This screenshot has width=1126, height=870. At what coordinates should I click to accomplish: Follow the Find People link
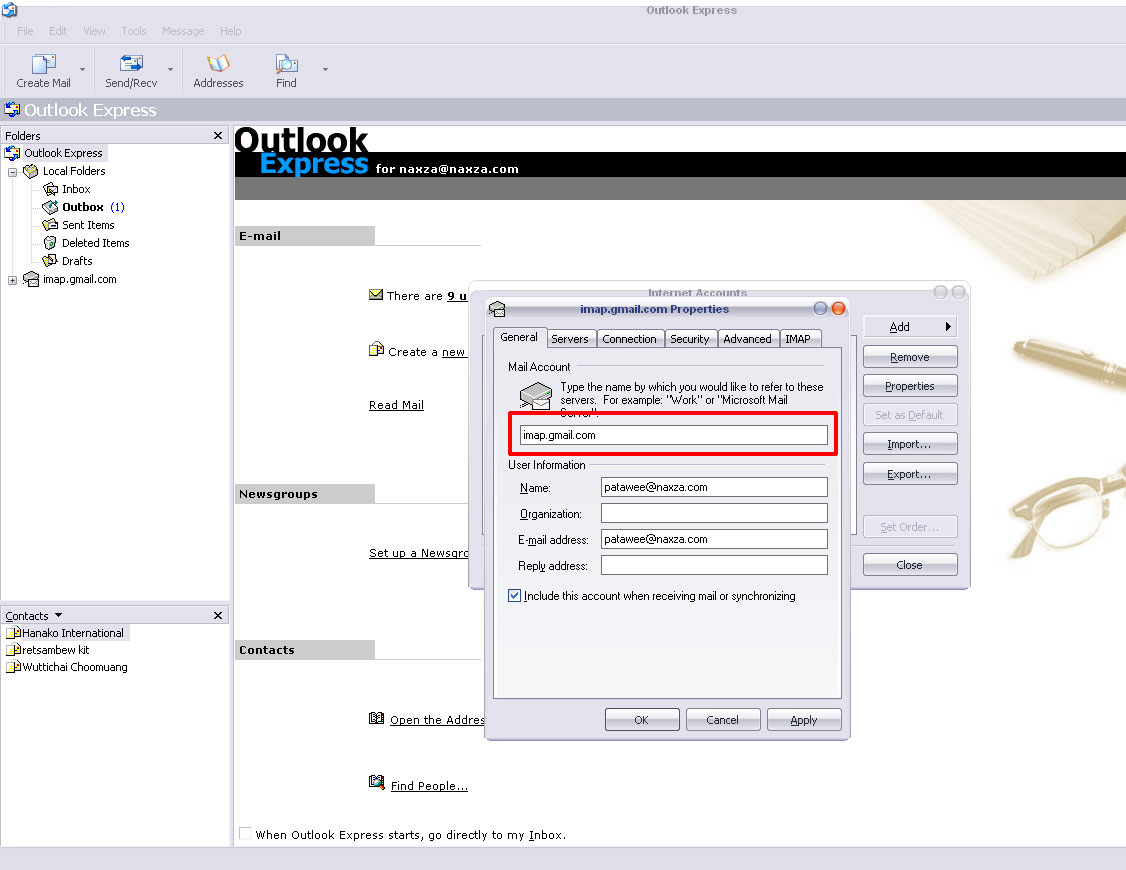429,786
